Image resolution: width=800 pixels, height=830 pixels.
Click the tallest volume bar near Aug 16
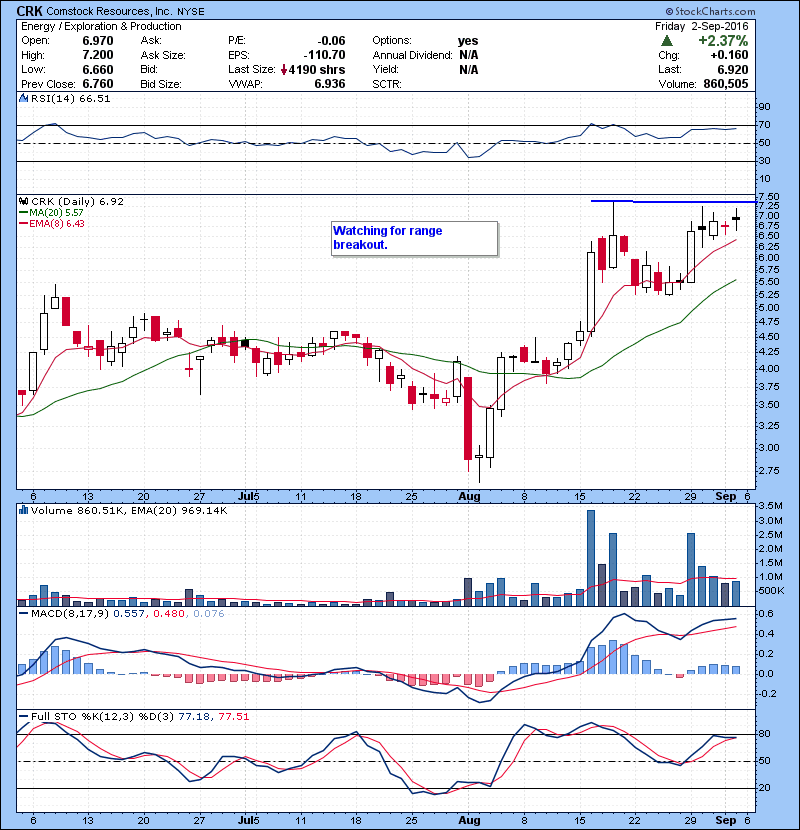(591, 558)
